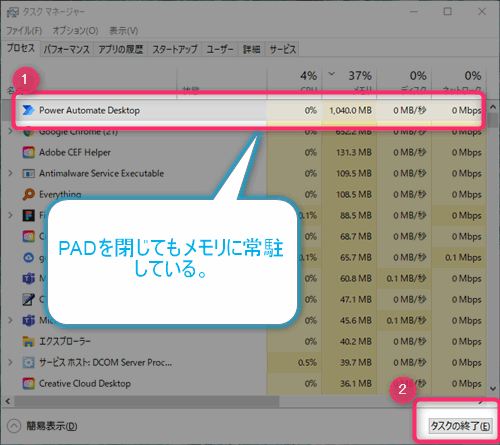The height and width of the screenshot is (445, 500).
Task: Click the タスクの終了(E) button
Action: (x=460, y=426)
